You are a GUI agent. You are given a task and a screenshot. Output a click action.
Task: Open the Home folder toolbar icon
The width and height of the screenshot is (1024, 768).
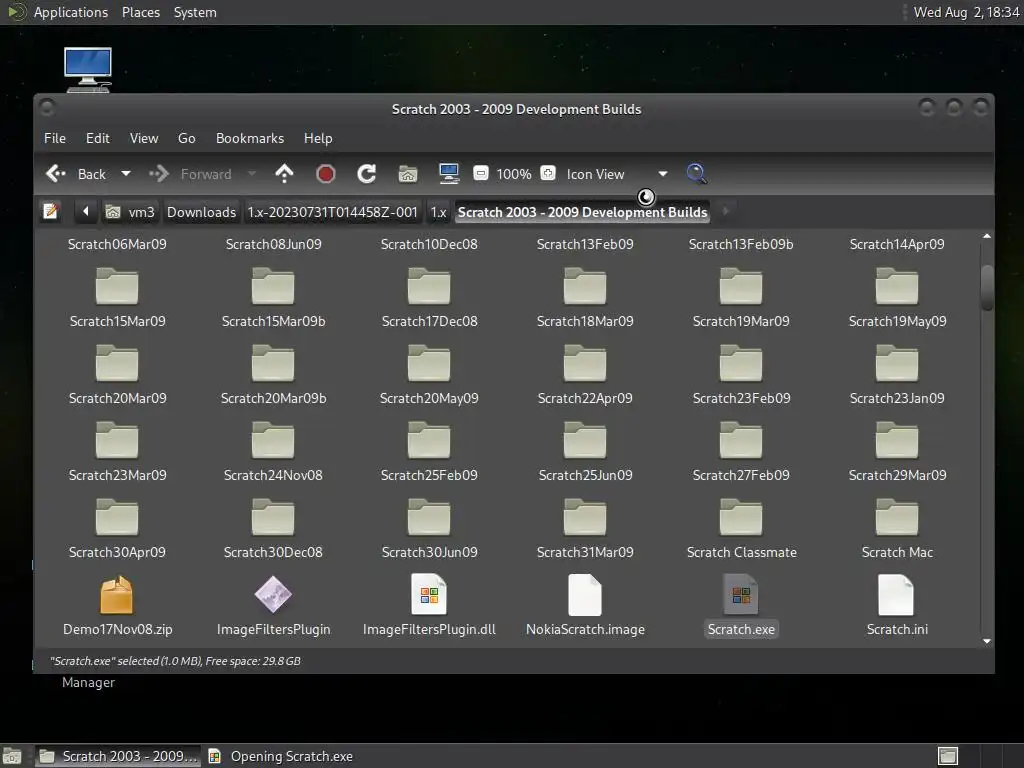[x=408, y=174]
